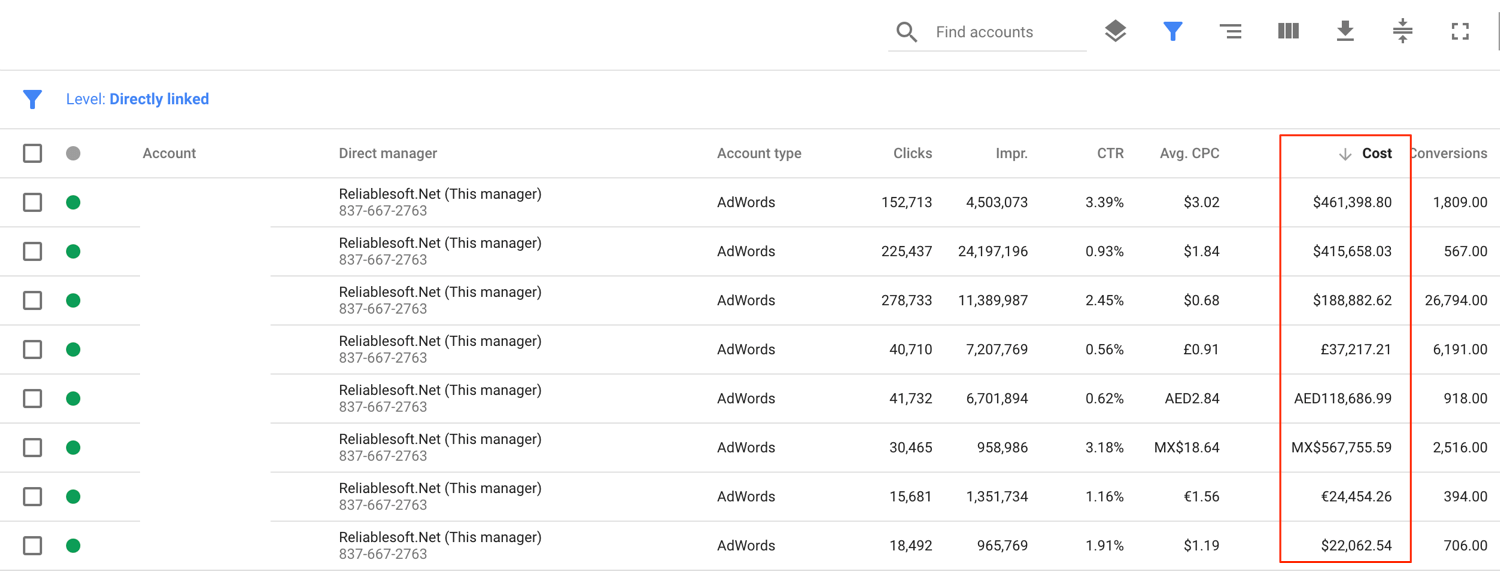Viewport: 1500px width, 571px height.
Task: Open the segment lines icon
Action: 1230,32
